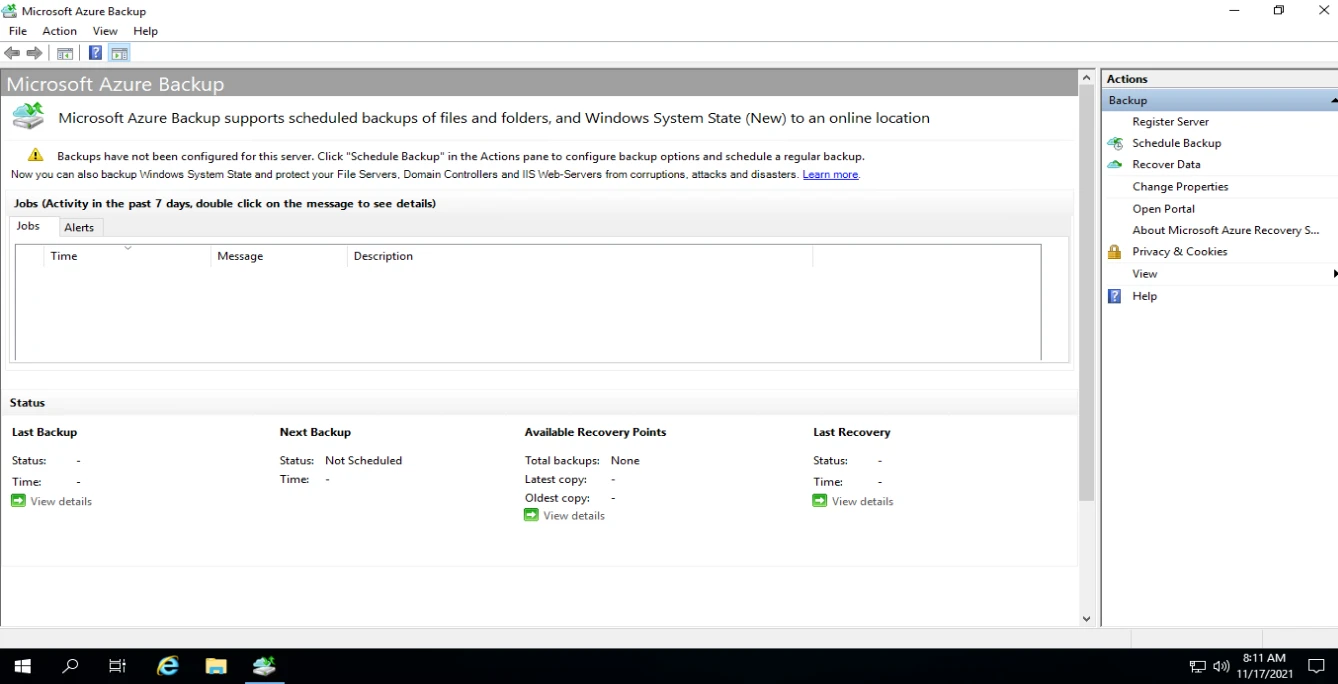Click the vertical scrollbar down arrow
Image resolution: width=1338 pixels, height=684 pixels.
(1086, 618)
